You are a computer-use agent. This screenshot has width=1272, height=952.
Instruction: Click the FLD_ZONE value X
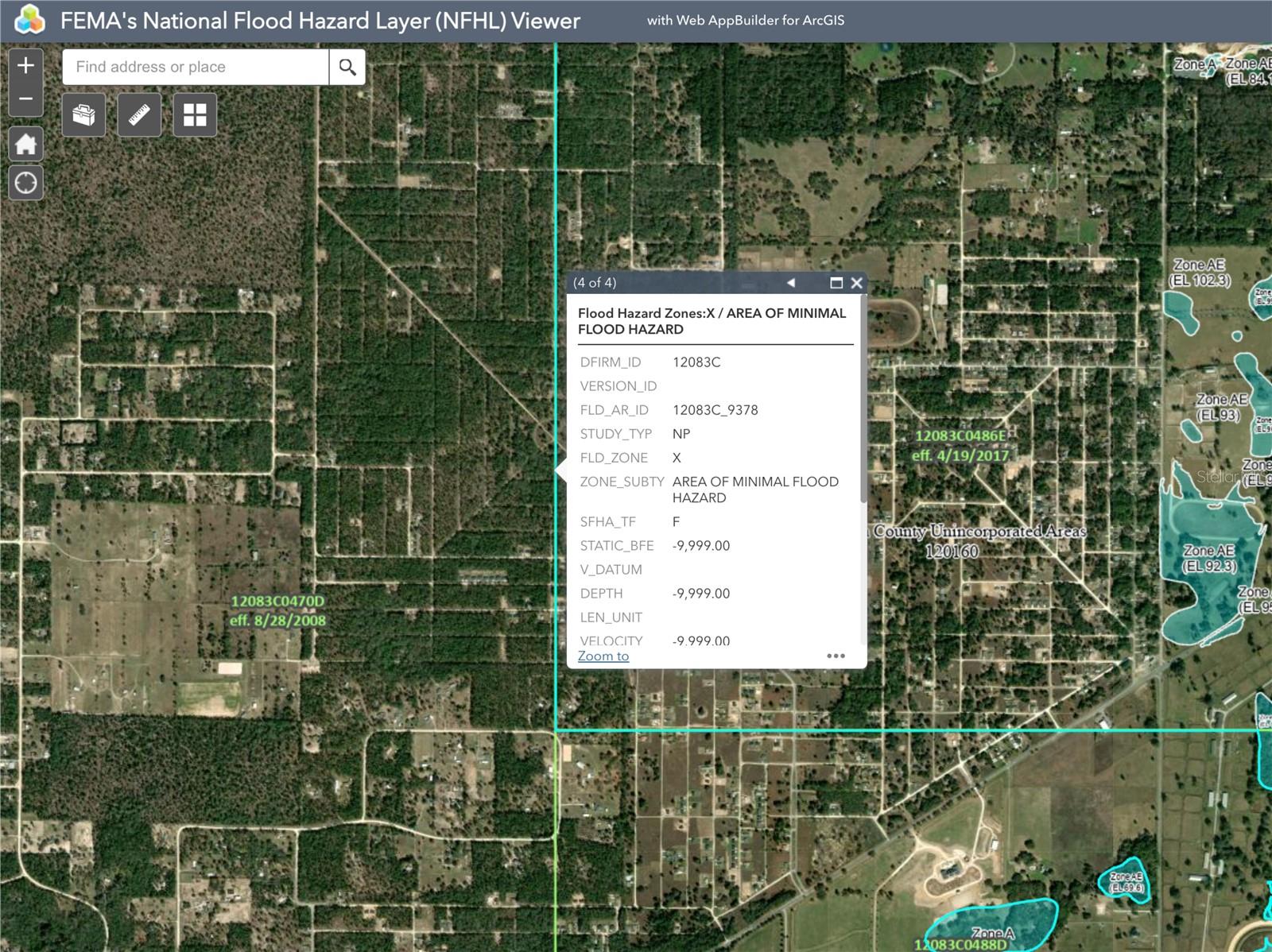(x=677, y=458)
